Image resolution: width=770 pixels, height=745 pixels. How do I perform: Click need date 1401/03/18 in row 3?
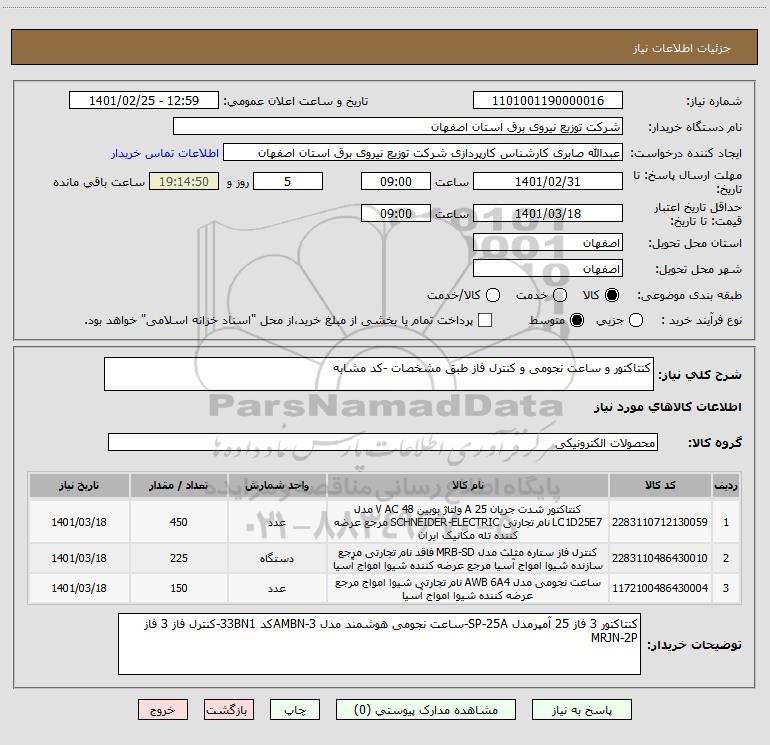79,588
